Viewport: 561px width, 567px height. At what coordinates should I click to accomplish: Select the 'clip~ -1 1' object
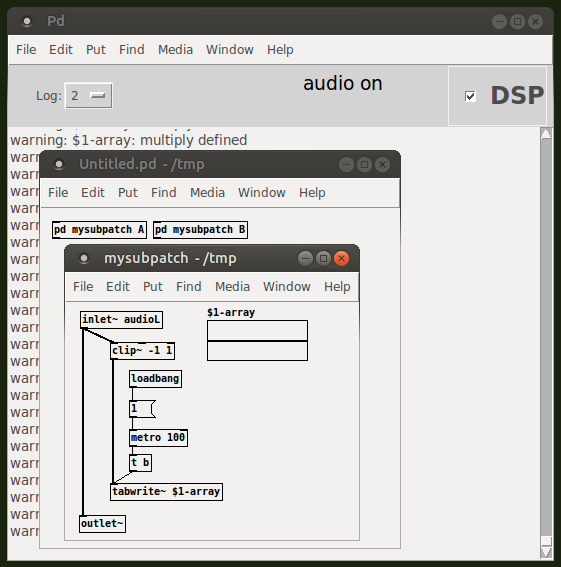coord(143,351)
